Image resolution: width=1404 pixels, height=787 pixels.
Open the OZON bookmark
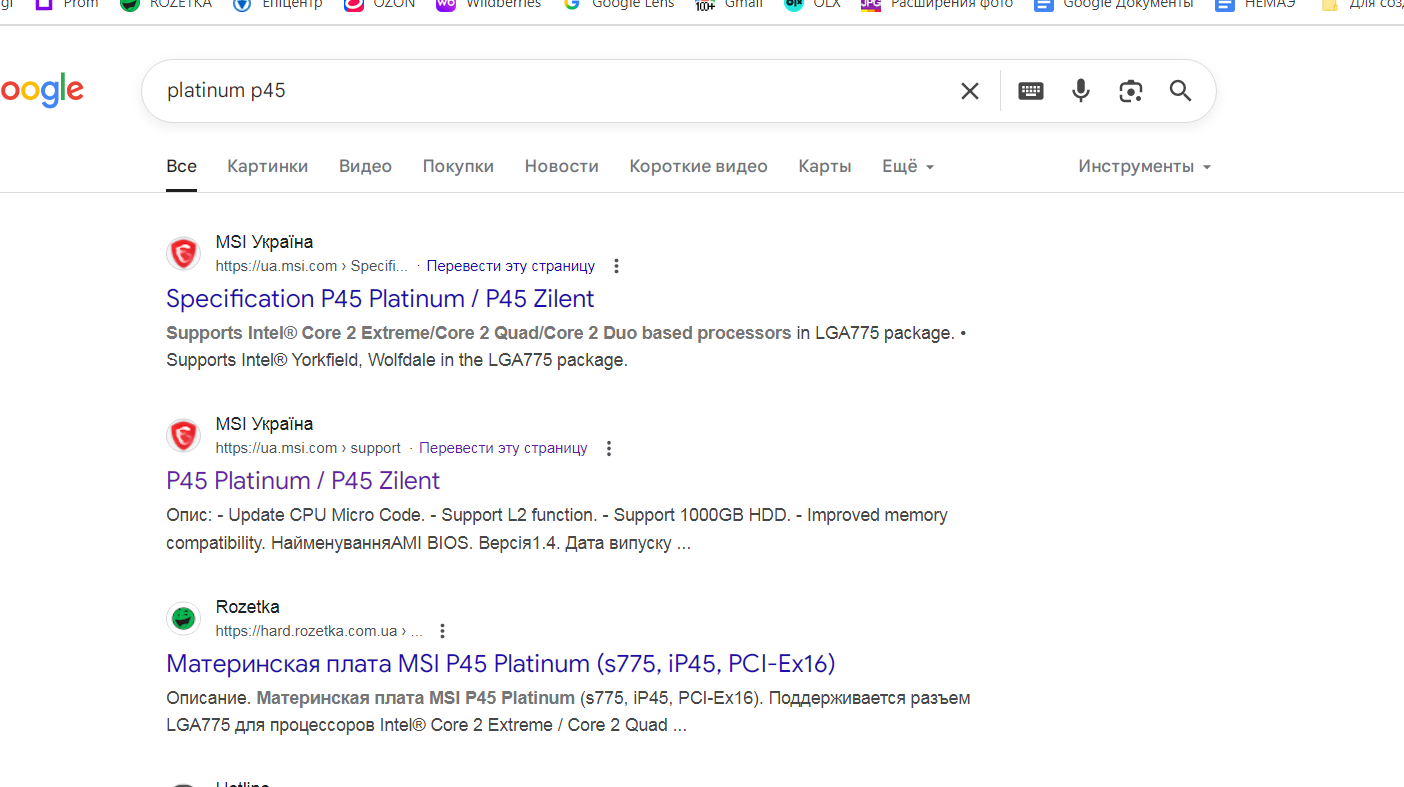(379, 4)
